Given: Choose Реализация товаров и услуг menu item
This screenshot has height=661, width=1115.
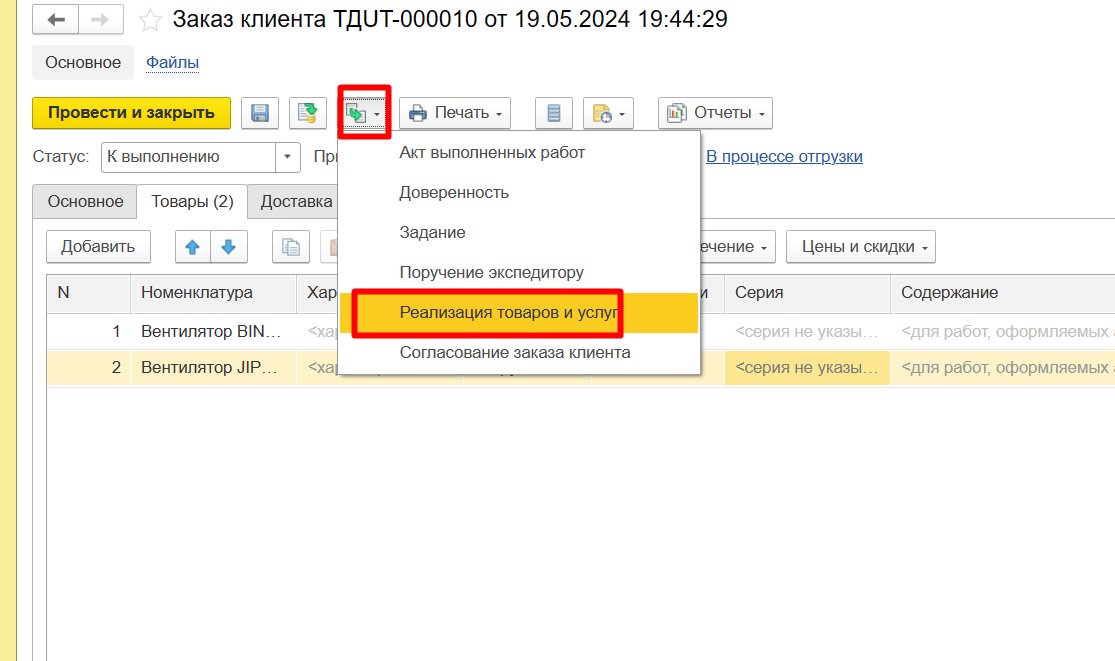Looking at the screenshot, I should point(519,313).
